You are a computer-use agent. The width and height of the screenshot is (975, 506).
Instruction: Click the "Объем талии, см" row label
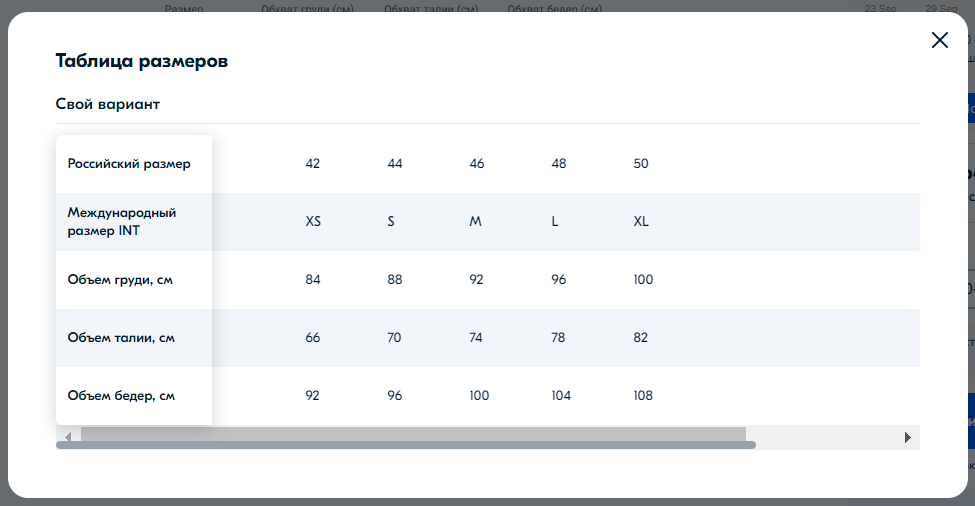pos(121,338)
